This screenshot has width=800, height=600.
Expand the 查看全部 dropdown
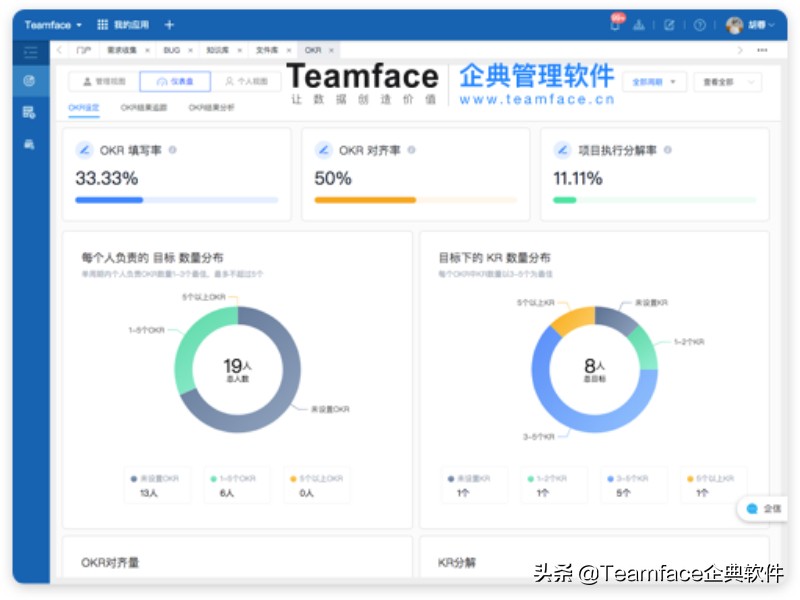coord(727,82)
